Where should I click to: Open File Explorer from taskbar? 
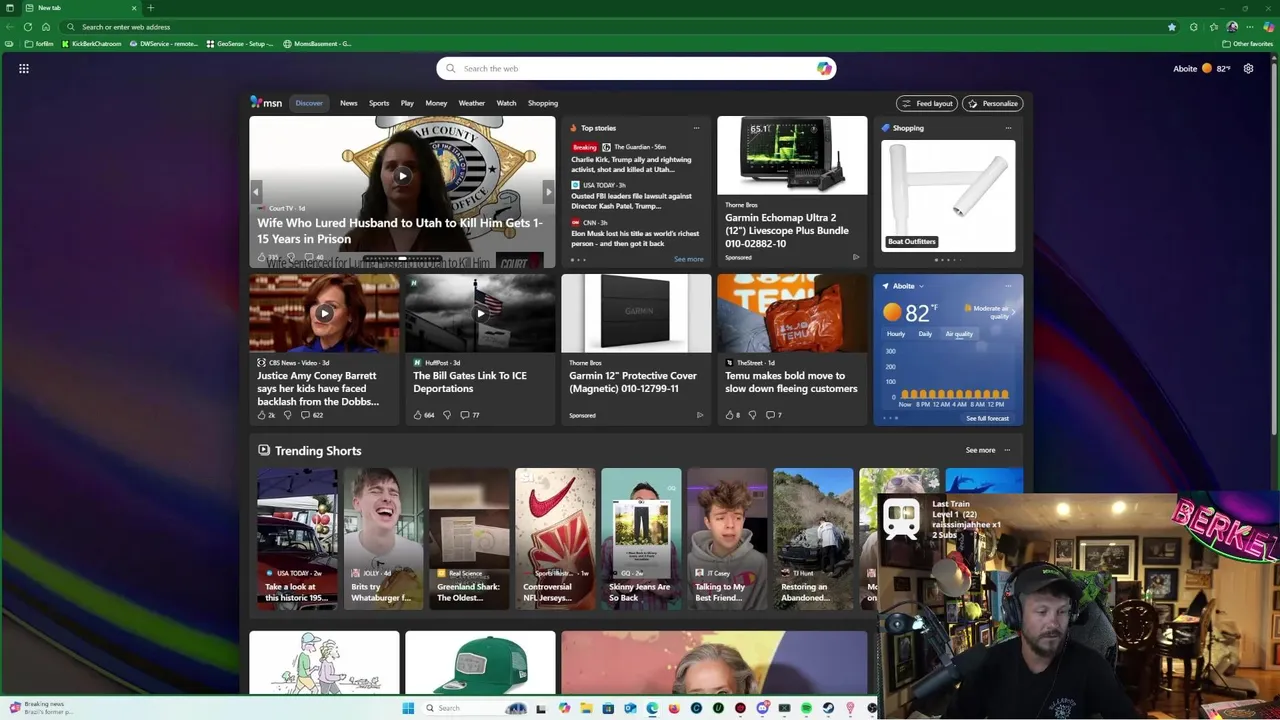(x=586, y=708)
